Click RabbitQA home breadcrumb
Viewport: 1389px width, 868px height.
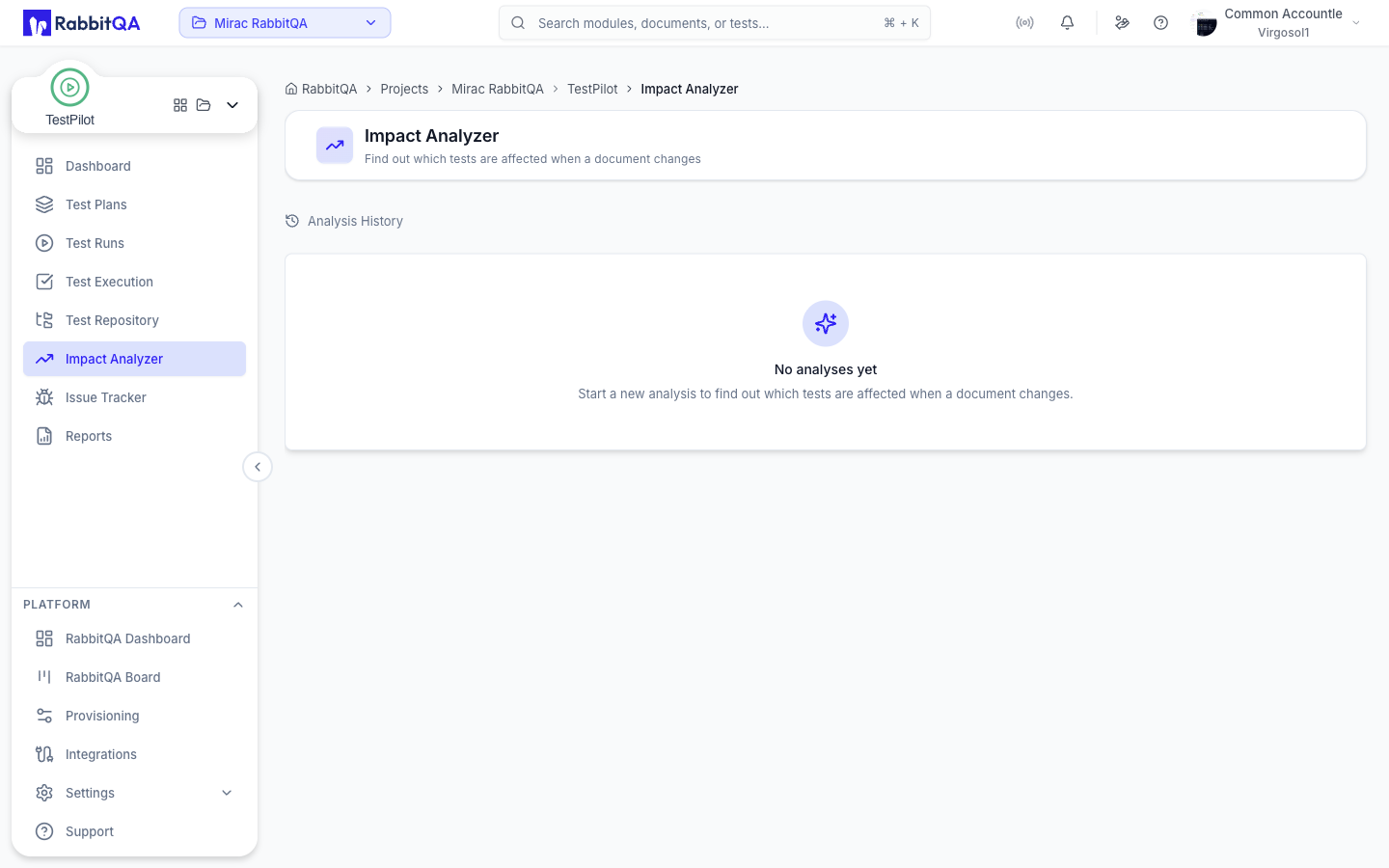(x=321, y=89)
